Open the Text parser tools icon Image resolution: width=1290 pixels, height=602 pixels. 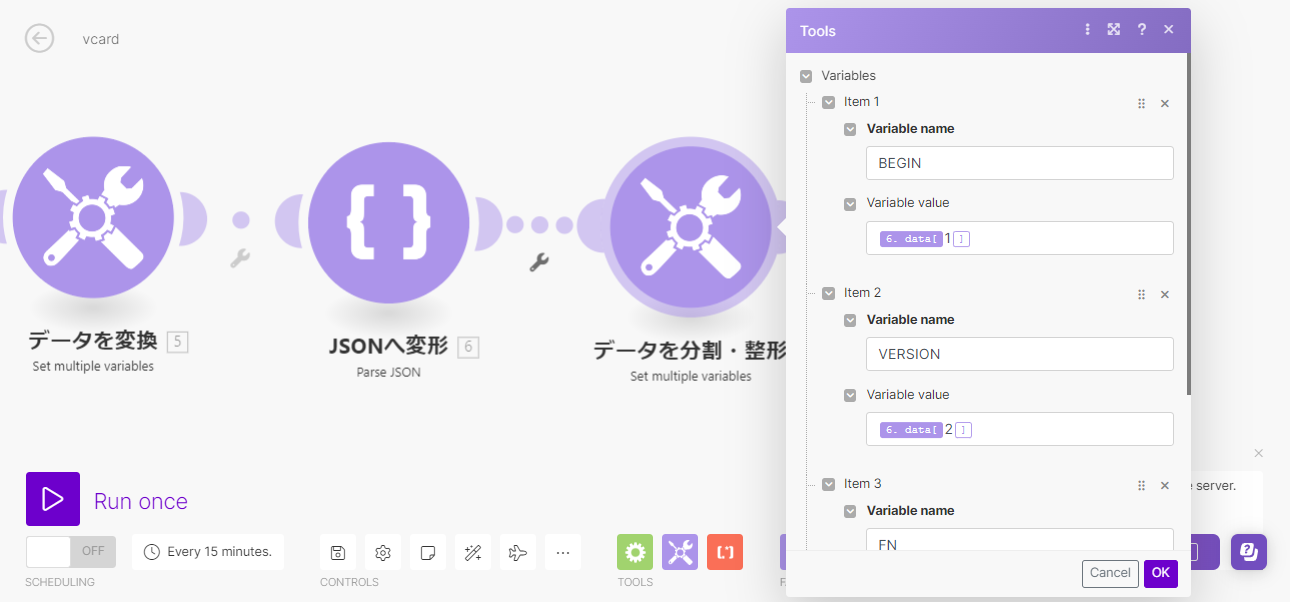click(x=724, y=551)
